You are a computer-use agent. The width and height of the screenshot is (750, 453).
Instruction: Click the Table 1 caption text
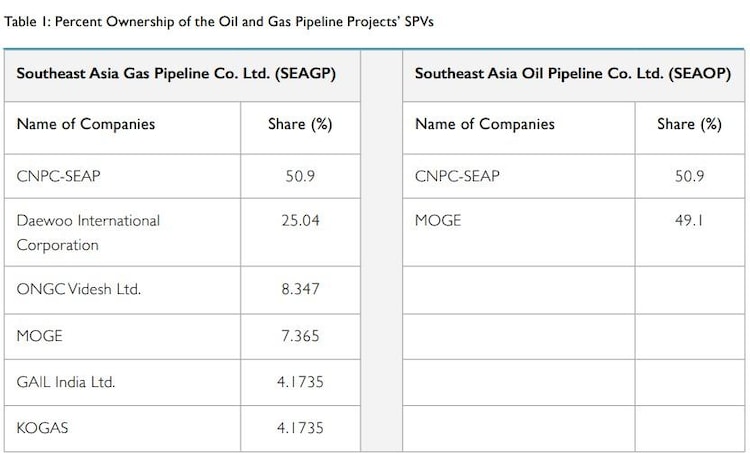pos(219,21)
